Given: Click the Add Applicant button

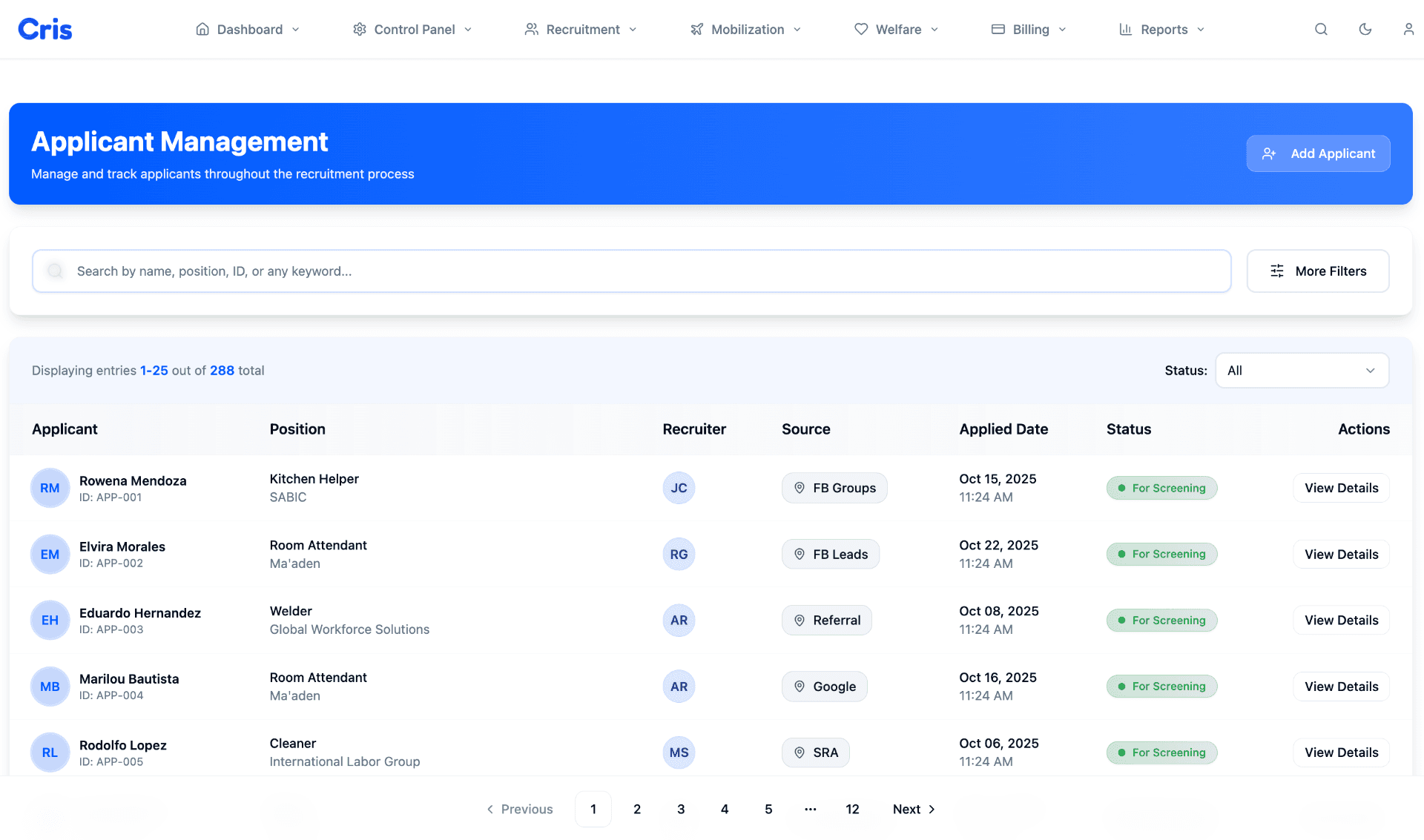Looking at the screenshot, I should coord(1318,153).
